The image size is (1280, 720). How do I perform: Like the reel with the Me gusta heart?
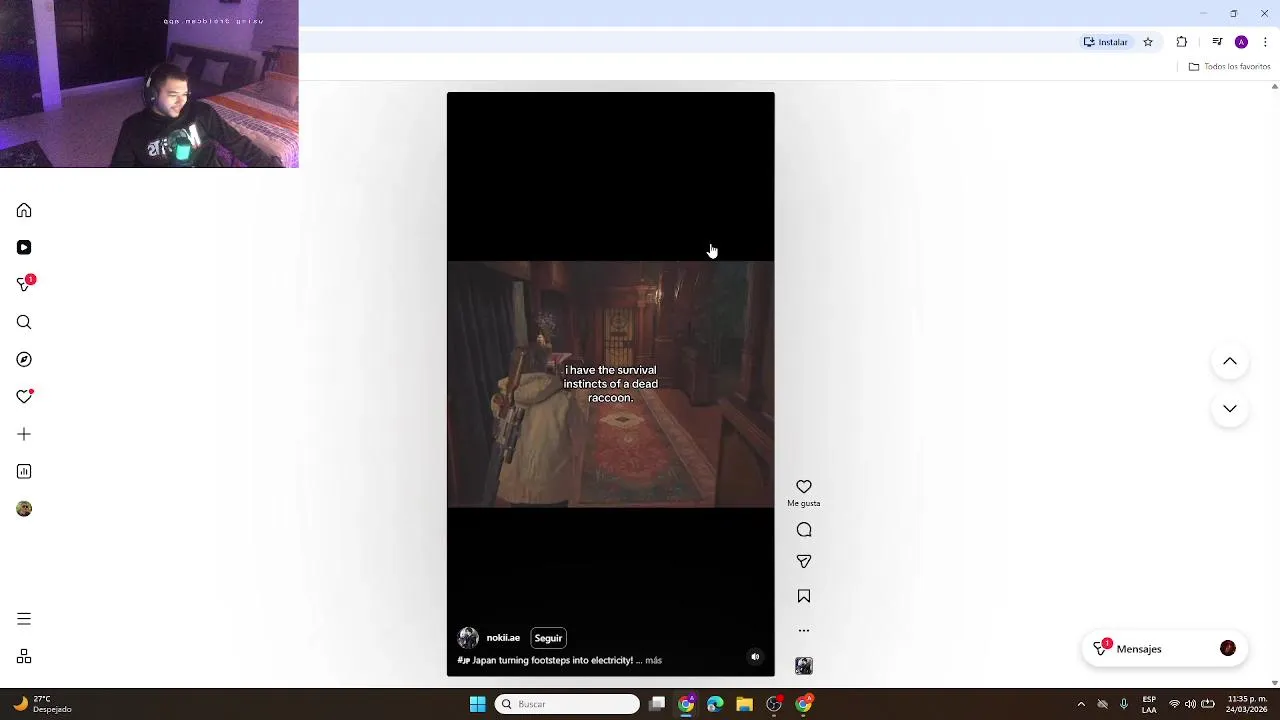[x=804, y=487]
